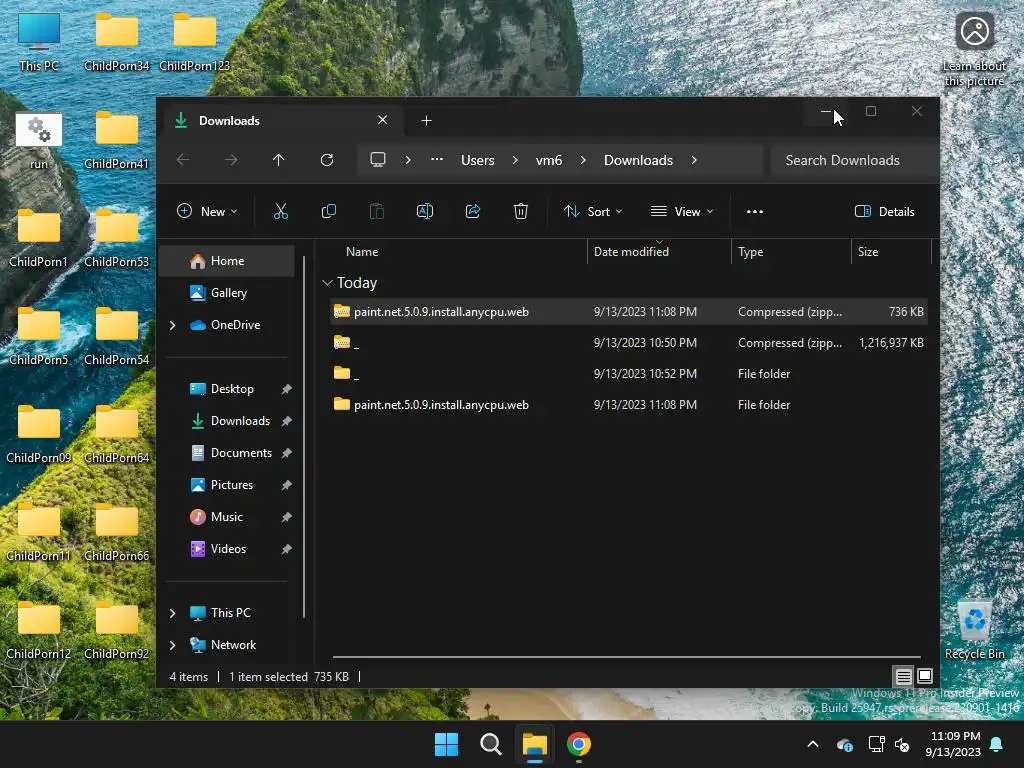Click the pin icon beside Music

coord(286,517)
